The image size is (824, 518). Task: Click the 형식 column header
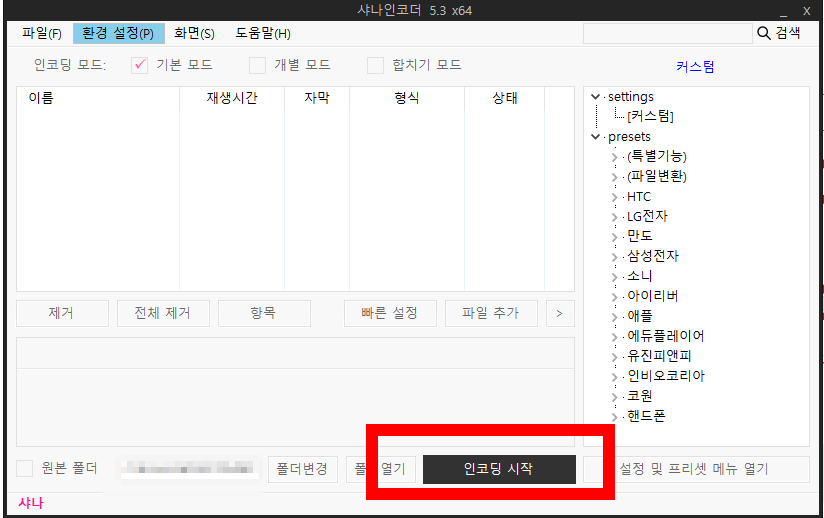(407, 98)
